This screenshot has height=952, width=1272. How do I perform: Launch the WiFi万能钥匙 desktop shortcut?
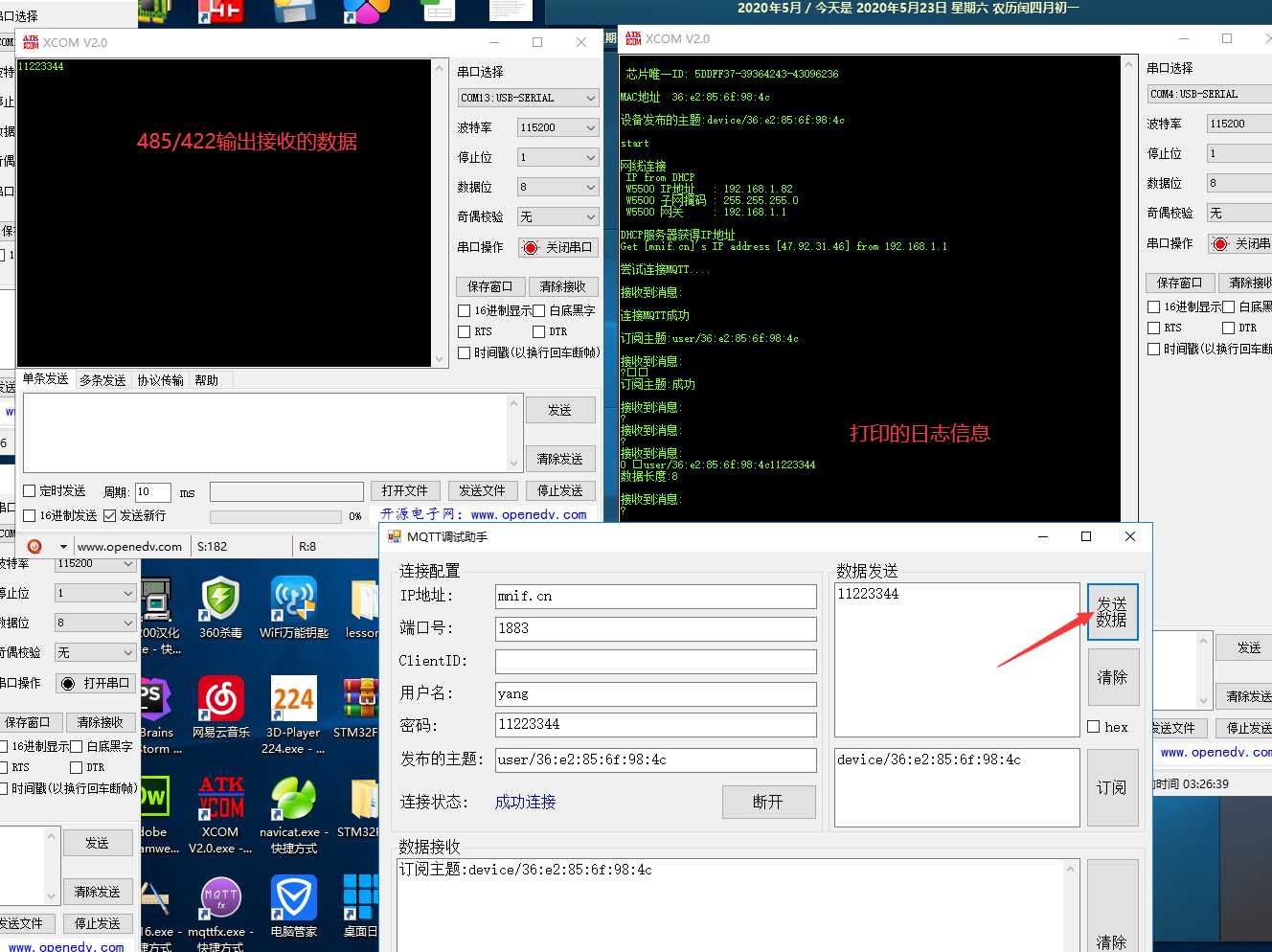(294, 606)
